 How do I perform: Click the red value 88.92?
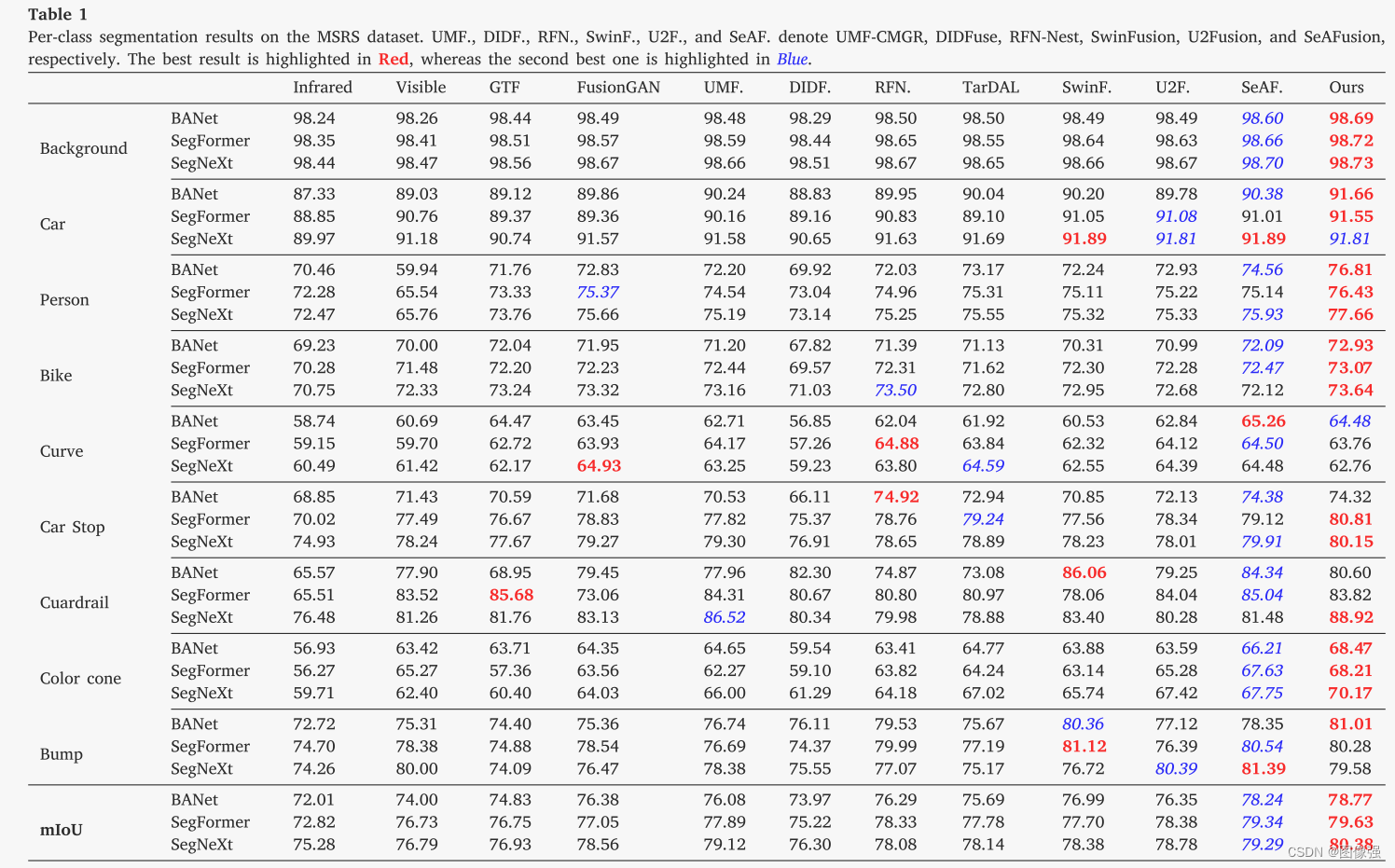click(1351, 617)
